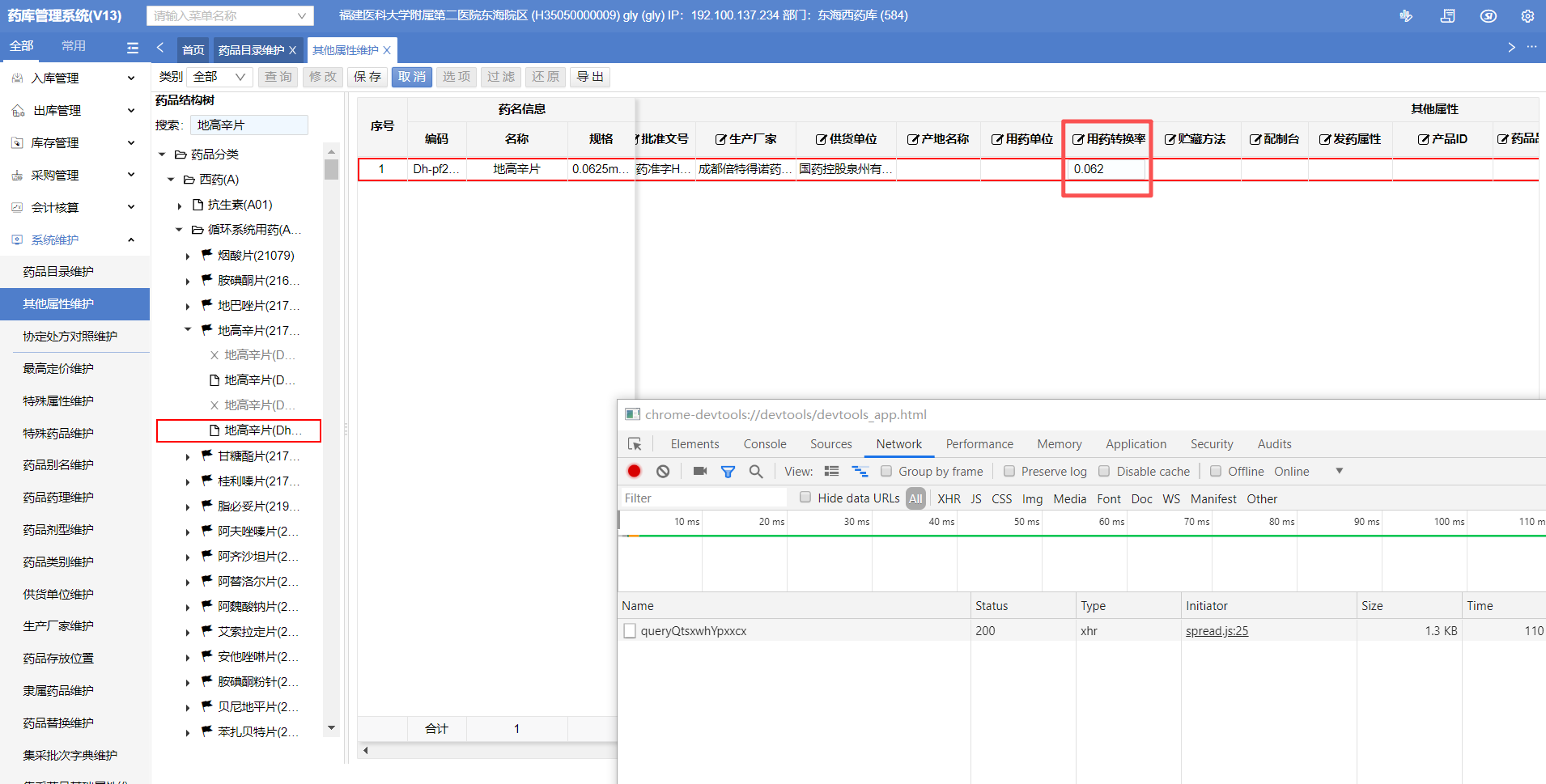Click the edit icon on 发药属性 column header
Viewport: 1546px width, 784px height.
click(x=1324, y=139)
